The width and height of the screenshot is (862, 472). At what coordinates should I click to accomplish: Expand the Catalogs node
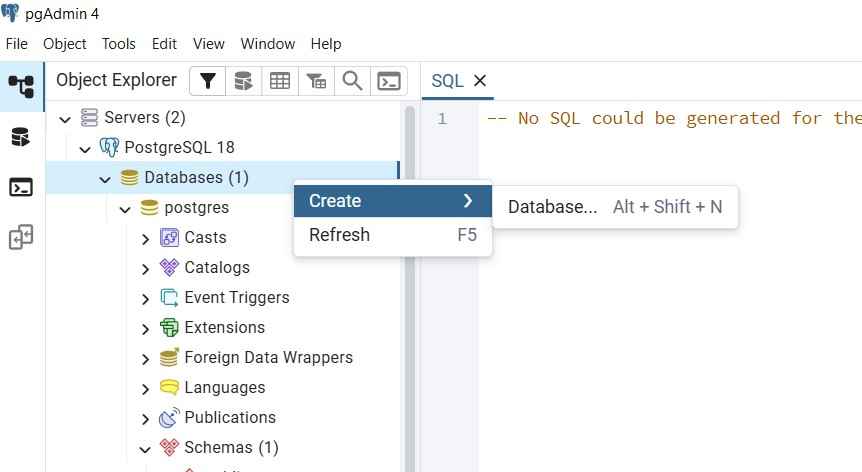pos(145,269)
